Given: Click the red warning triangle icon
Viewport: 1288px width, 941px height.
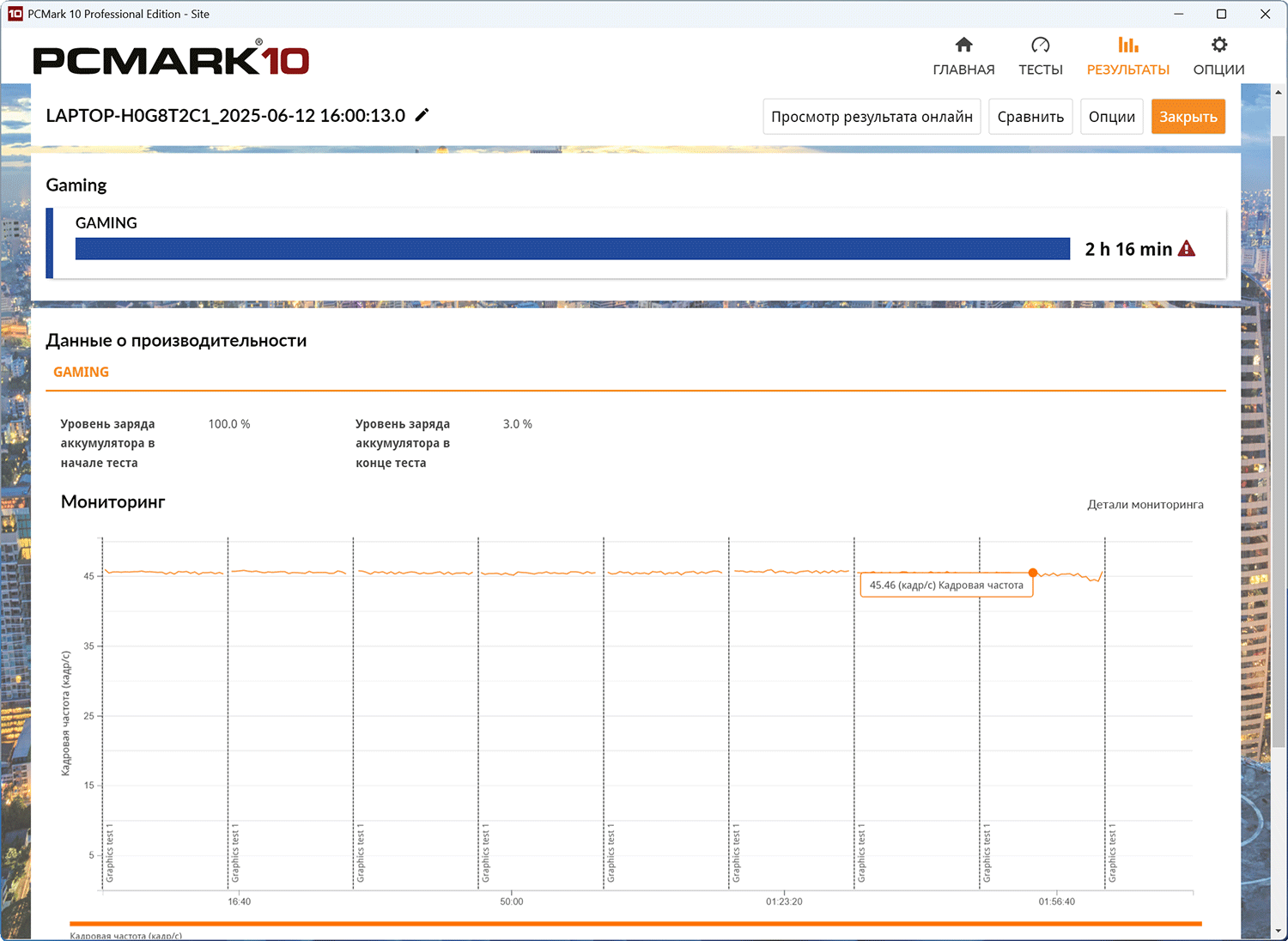Looking at the screenshot, I should tap(1187, 249).
